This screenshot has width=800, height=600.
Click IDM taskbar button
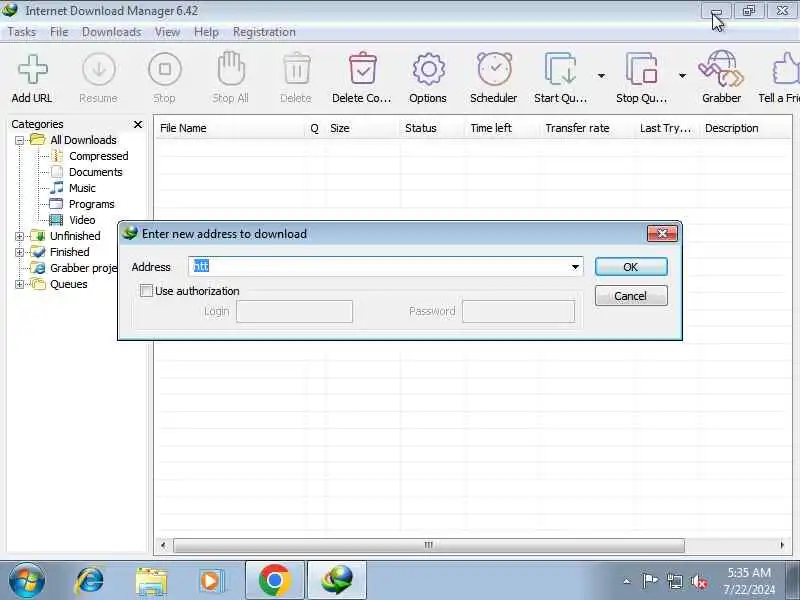(337, 581)
